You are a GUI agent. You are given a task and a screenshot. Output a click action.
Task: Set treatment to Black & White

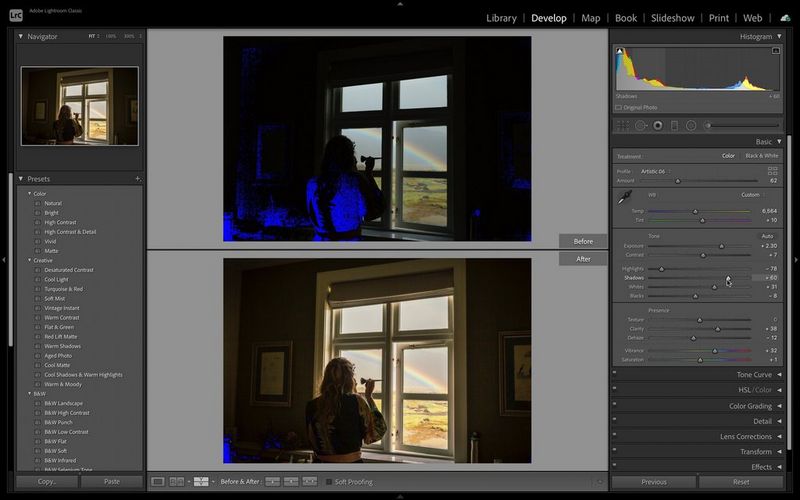click(761, 156)
